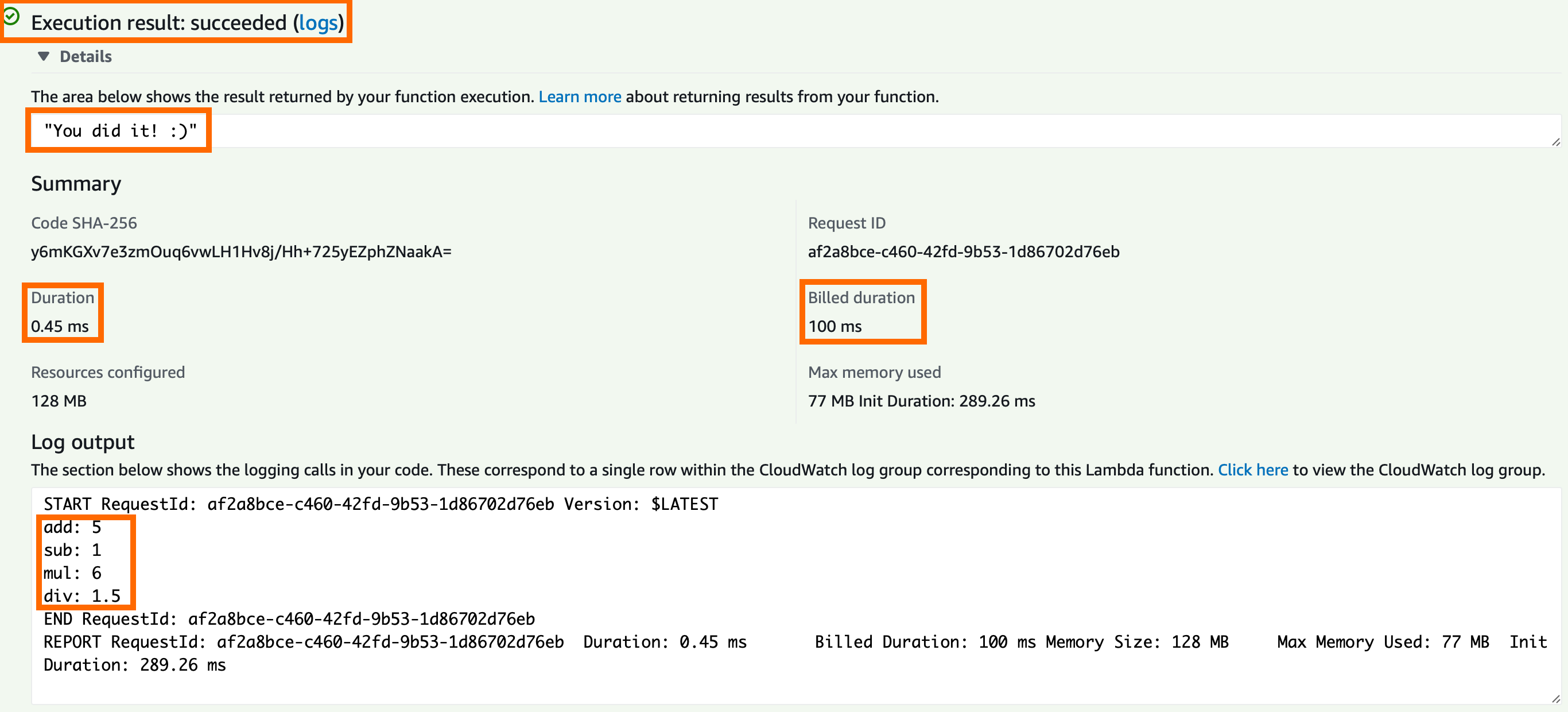Open the Learn more link
Viewport: 1568px width, 712px height.
579,97
